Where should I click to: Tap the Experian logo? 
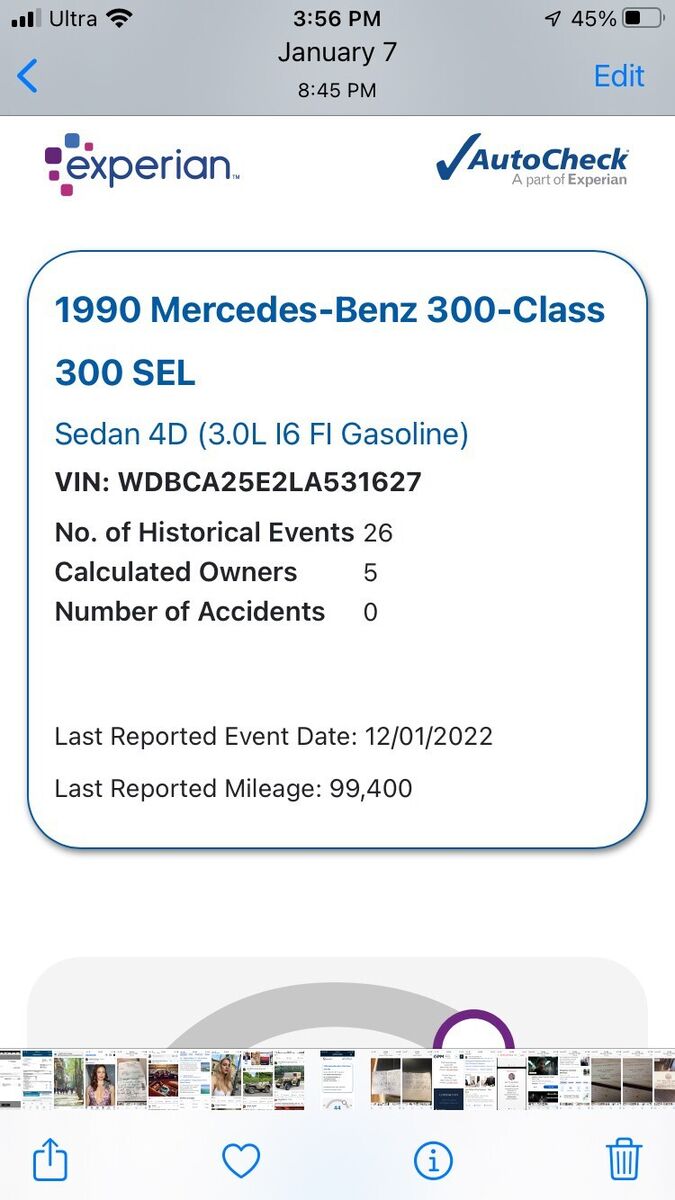[141, 164]
